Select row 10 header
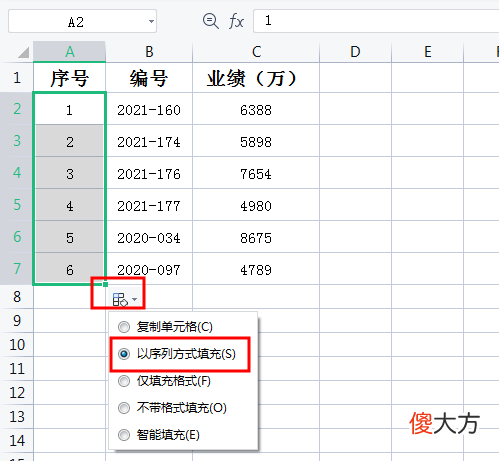Image resolution: width=499 pixels, height=461 pixels. coord(17,345)
